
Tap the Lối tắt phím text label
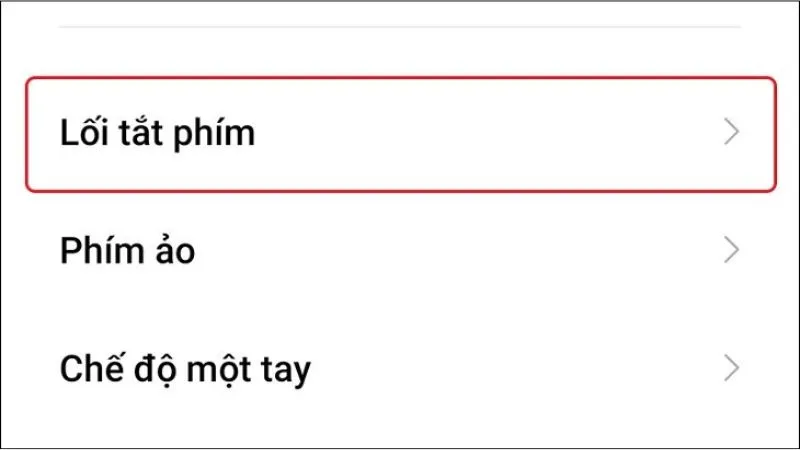158,134
